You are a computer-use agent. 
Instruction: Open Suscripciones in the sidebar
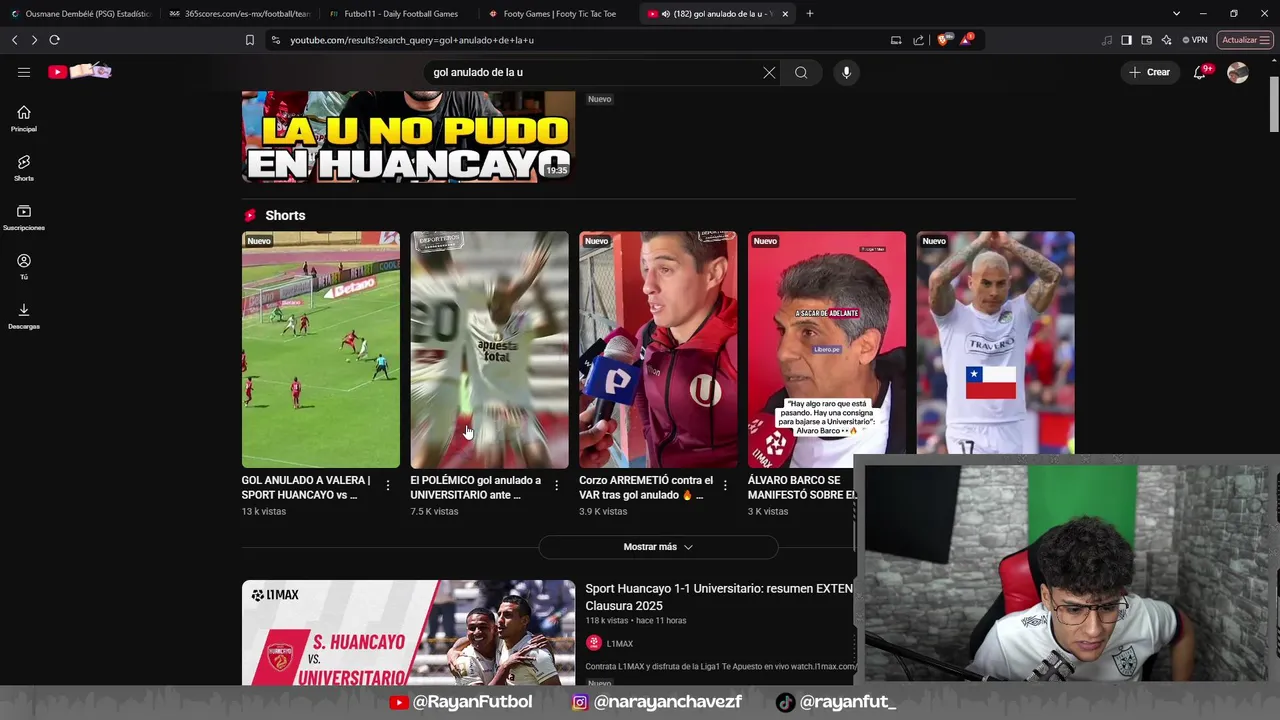click(24, 218)
